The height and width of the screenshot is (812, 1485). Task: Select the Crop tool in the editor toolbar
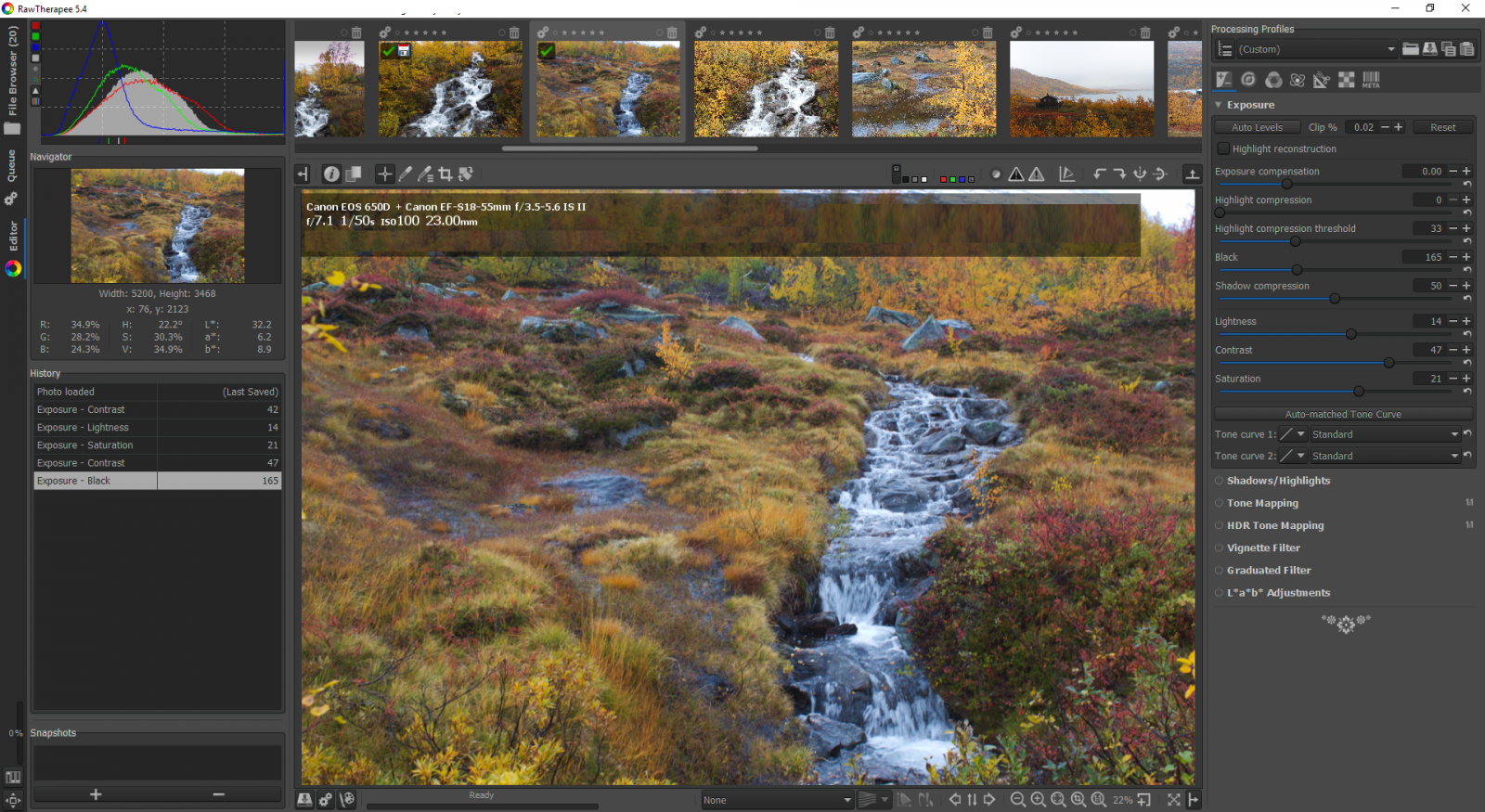[445, 174]
